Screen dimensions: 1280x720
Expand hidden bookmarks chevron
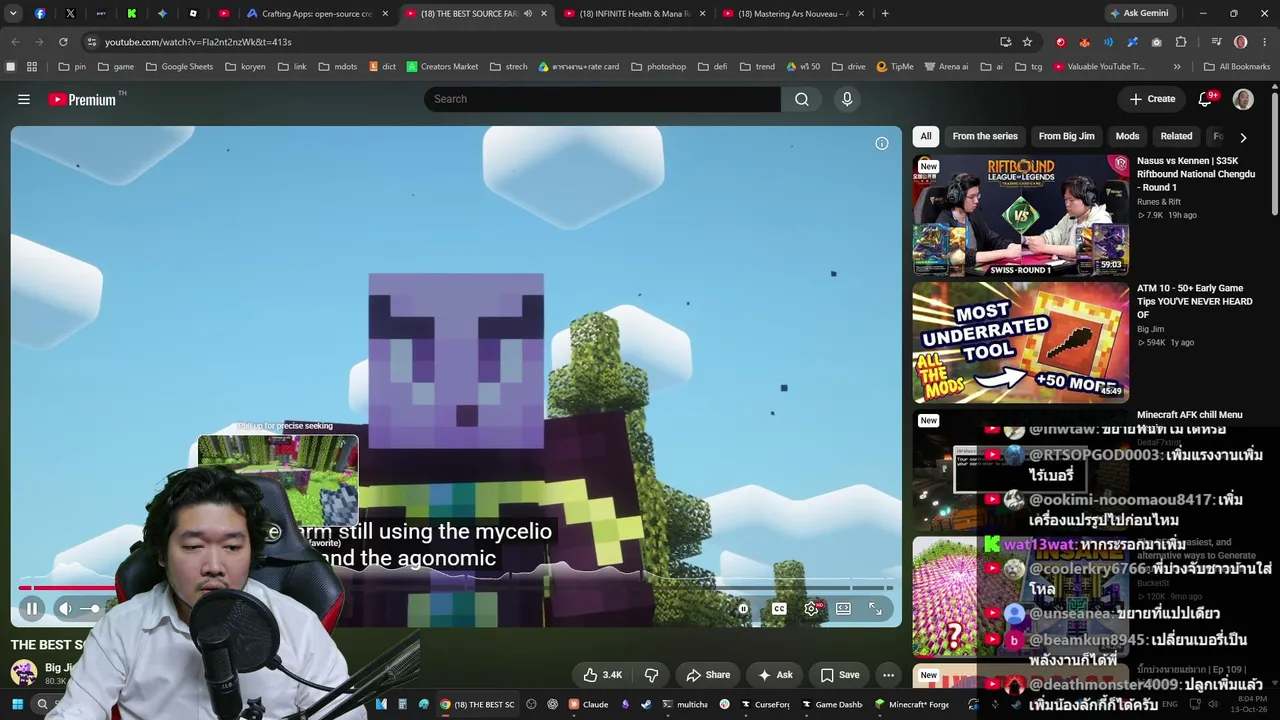[1177, 67]
